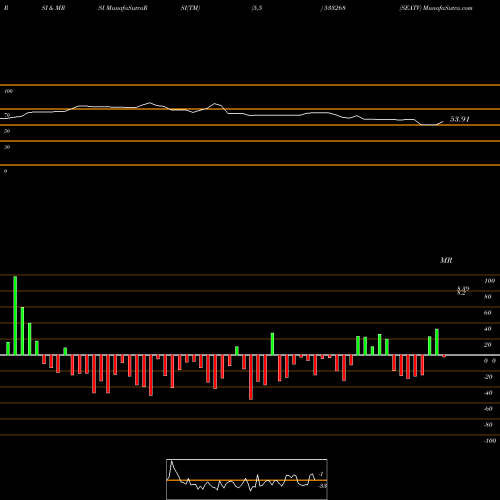Click the MR axis label 60
500x500 pixels.
[488, 313]
